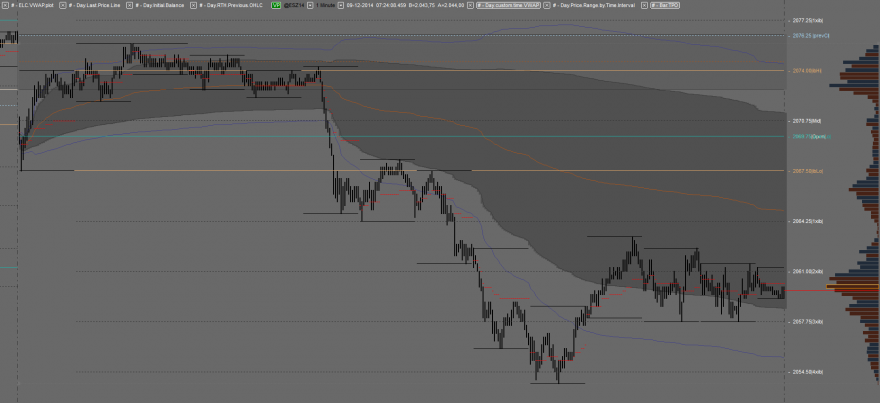
Task: Select the Bar.TPO study label
Action: coord(665,5)
